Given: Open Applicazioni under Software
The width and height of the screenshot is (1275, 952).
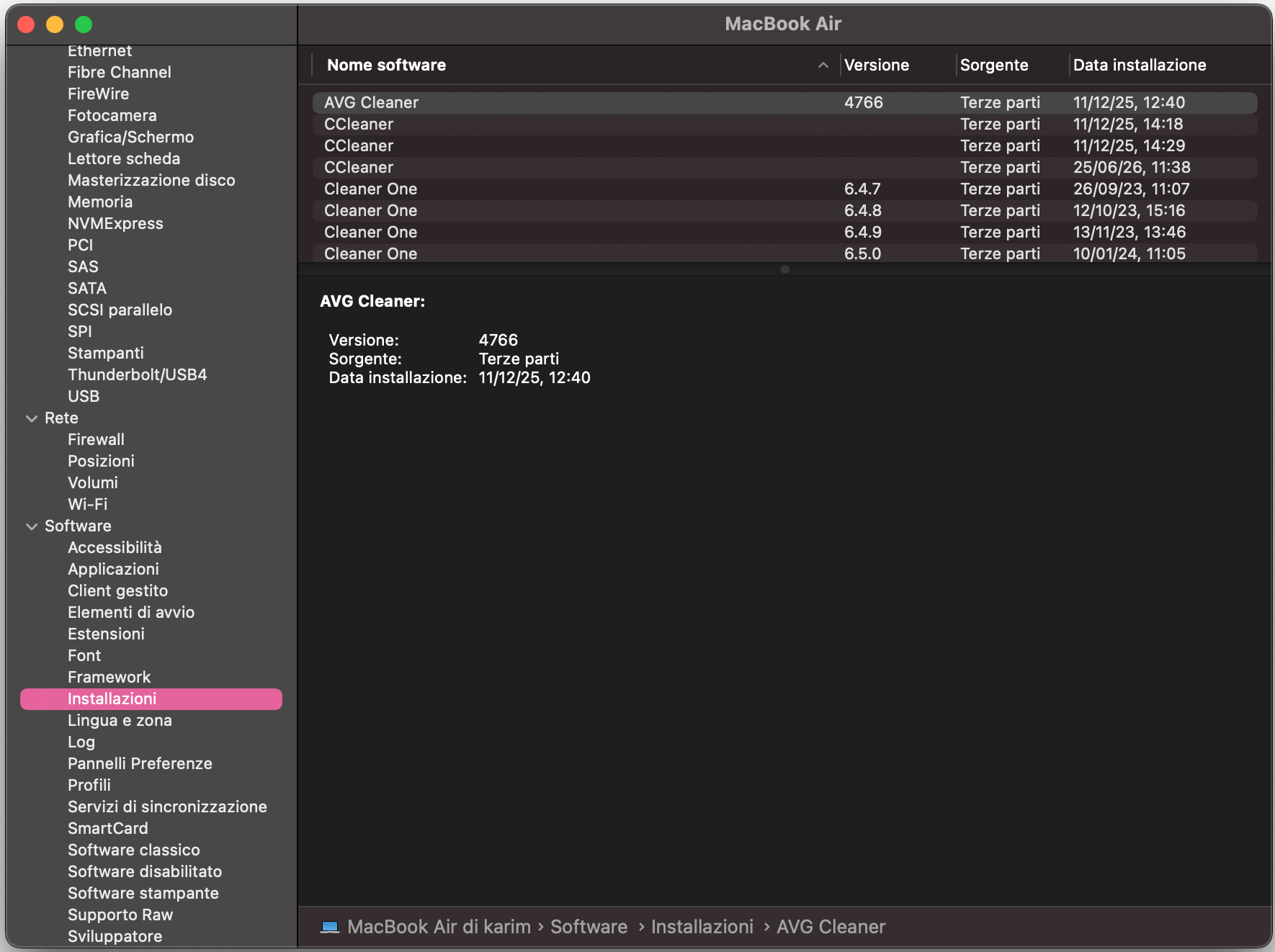Looking at the screenshot, I should [x=113, y=569].
